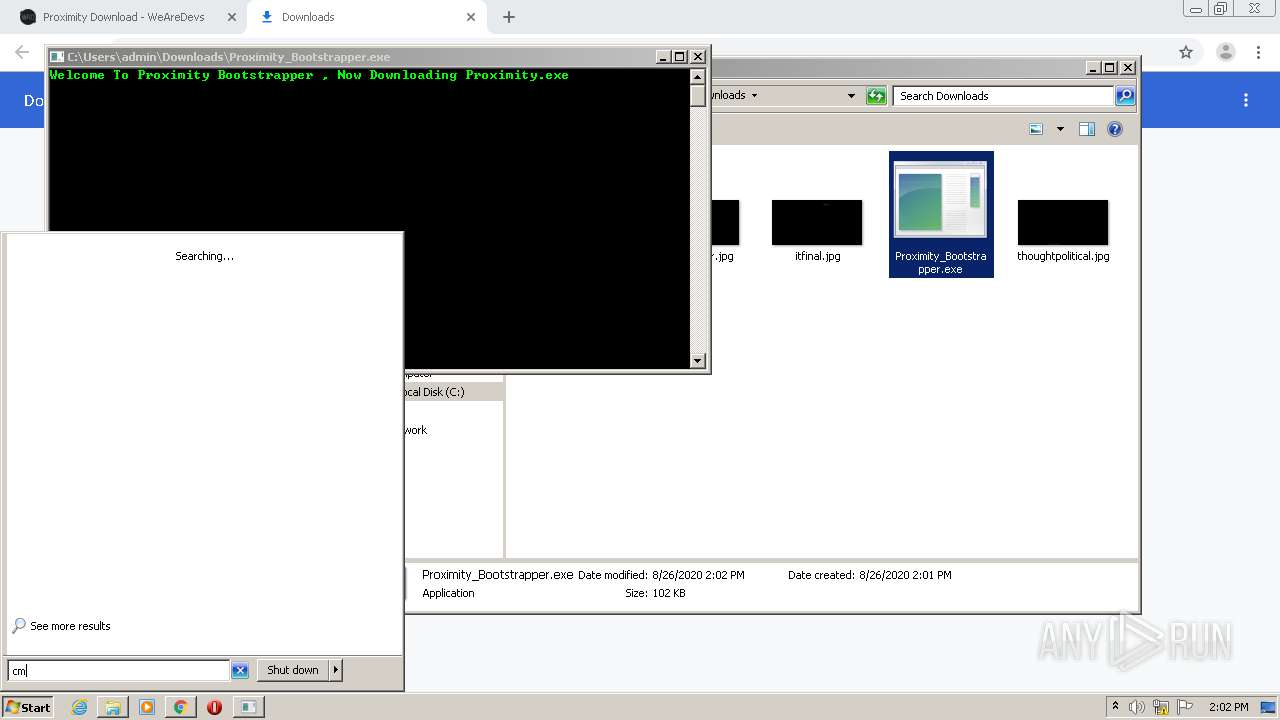Click Date modified value in details pane
This screenshot has height=720, width=1280.
click(x=698, y=575)
